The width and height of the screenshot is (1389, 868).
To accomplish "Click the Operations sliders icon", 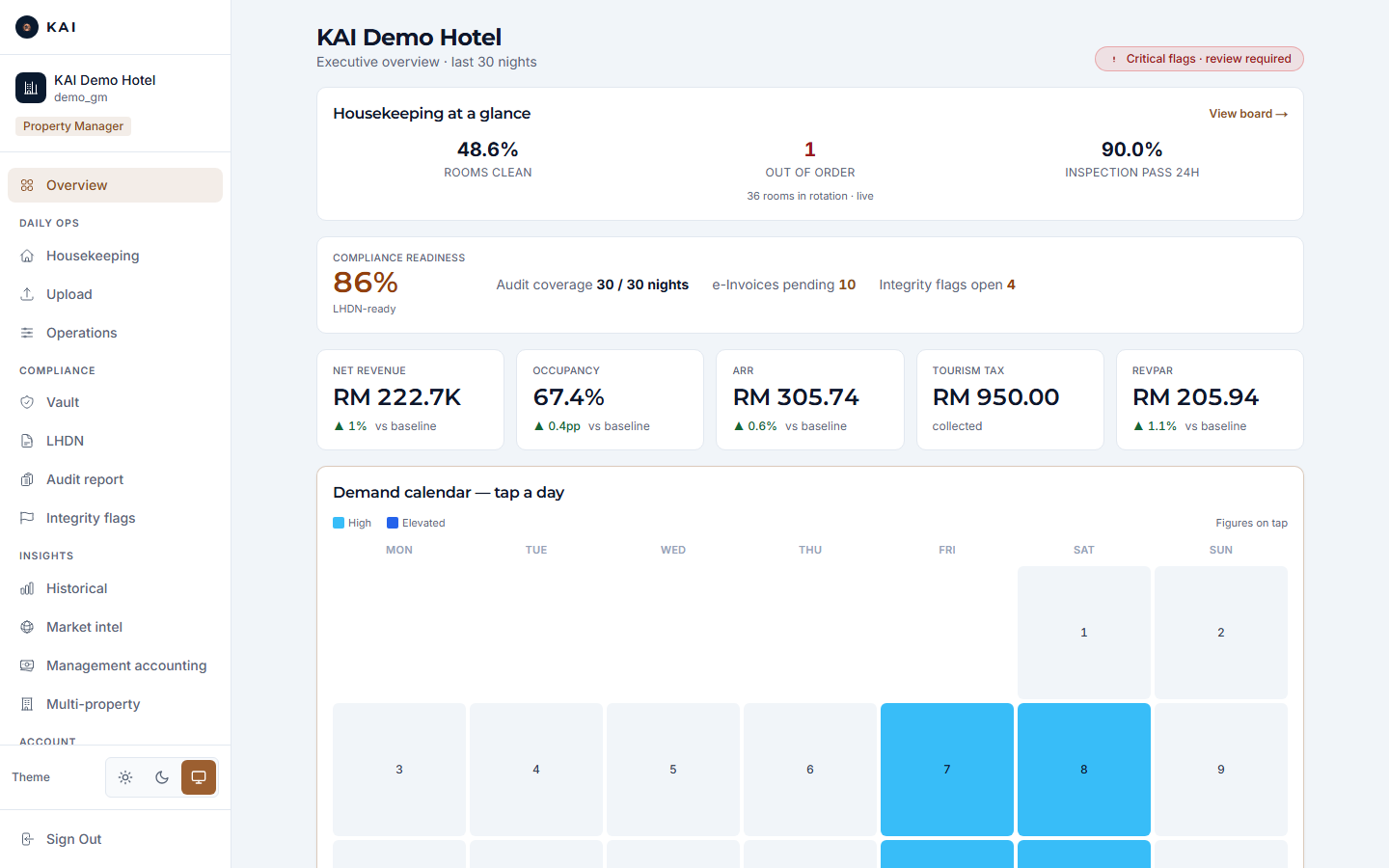I will click(x=27, y=333).
